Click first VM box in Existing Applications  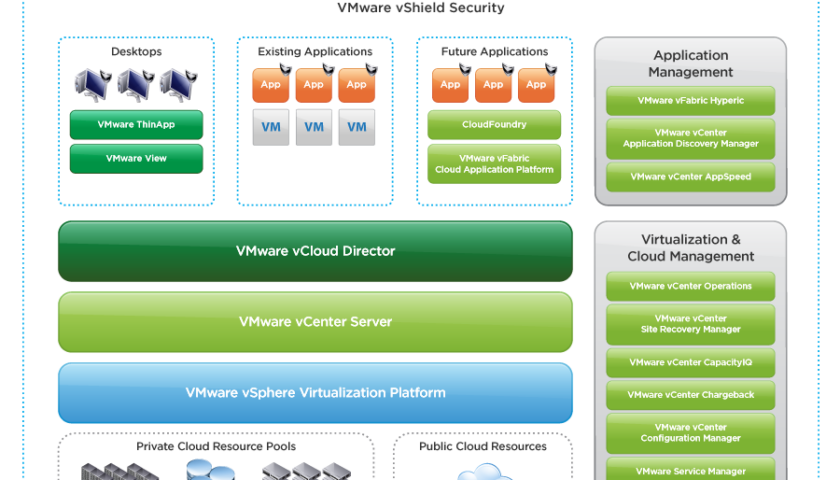271,128
